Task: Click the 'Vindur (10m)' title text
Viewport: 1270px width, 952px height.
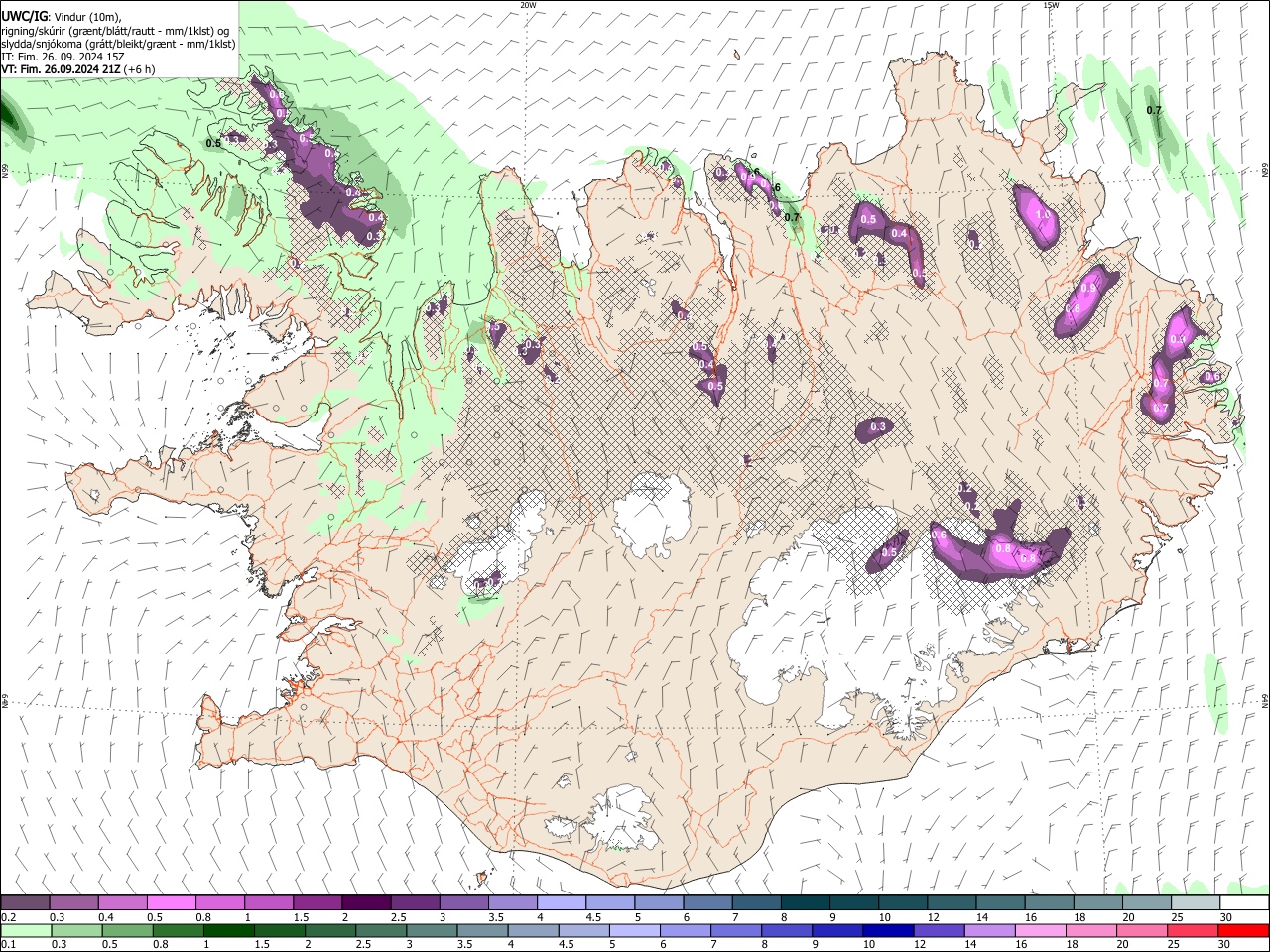Action: pos(85,17)
